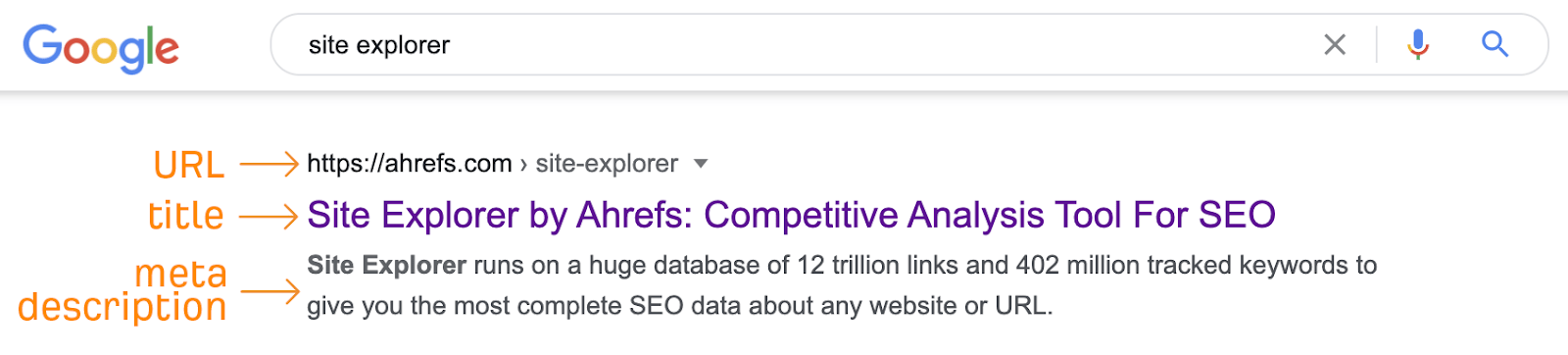1568x355 pixels.
Task: Open the Site Explorer by Ahrefs result title
Action: click(791, 215)
